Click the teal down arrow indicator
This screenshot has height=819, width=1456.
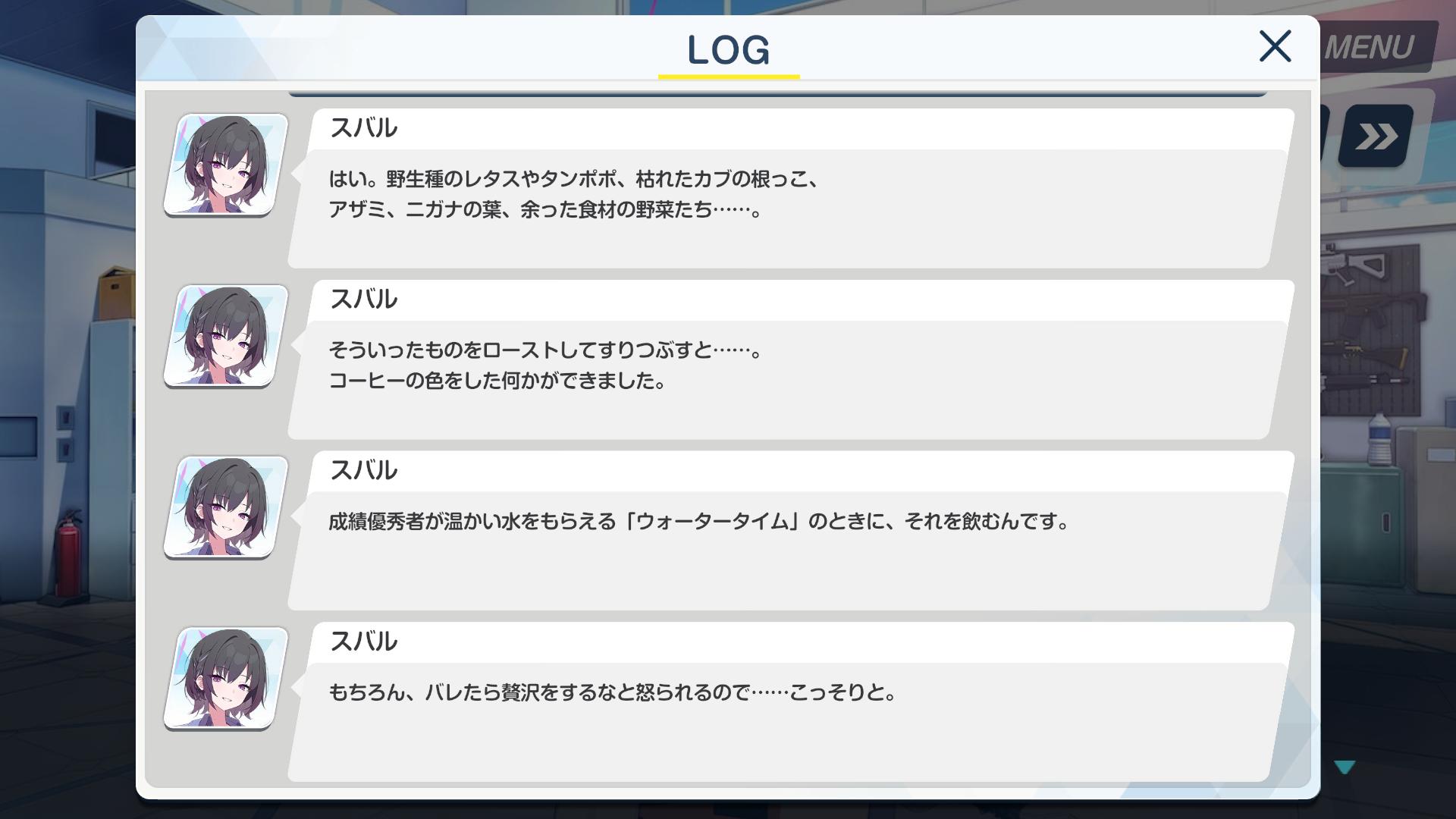(1345, 767)
